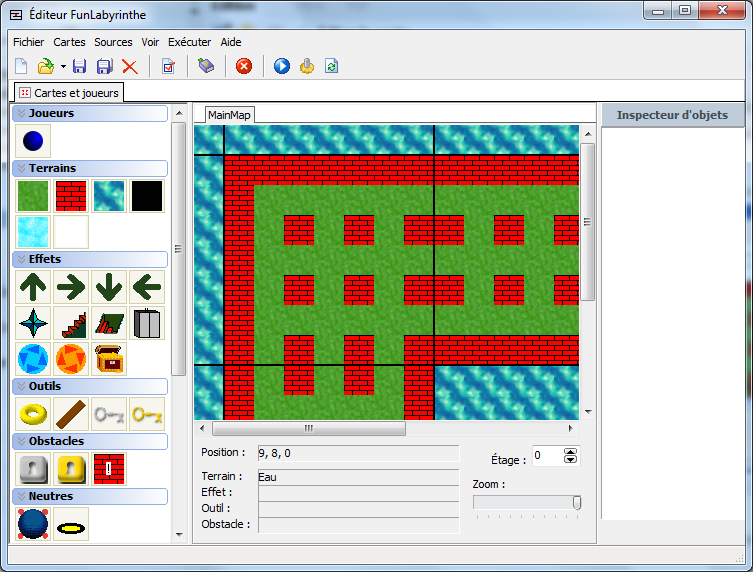Viewport: 753px width, 572px height.
Task: Select the black hole terrain tile
Action: click(x=147, y=196)
